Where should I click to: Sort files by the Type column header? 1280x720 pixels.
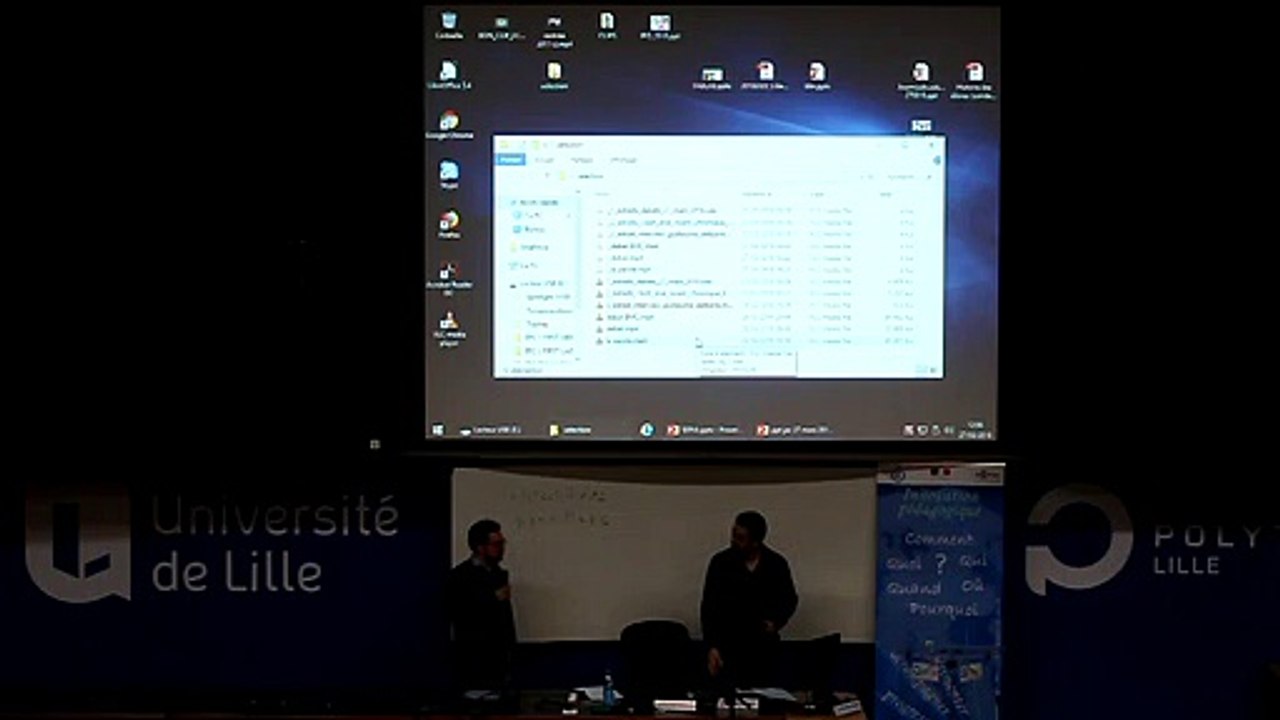pos(818,193)
